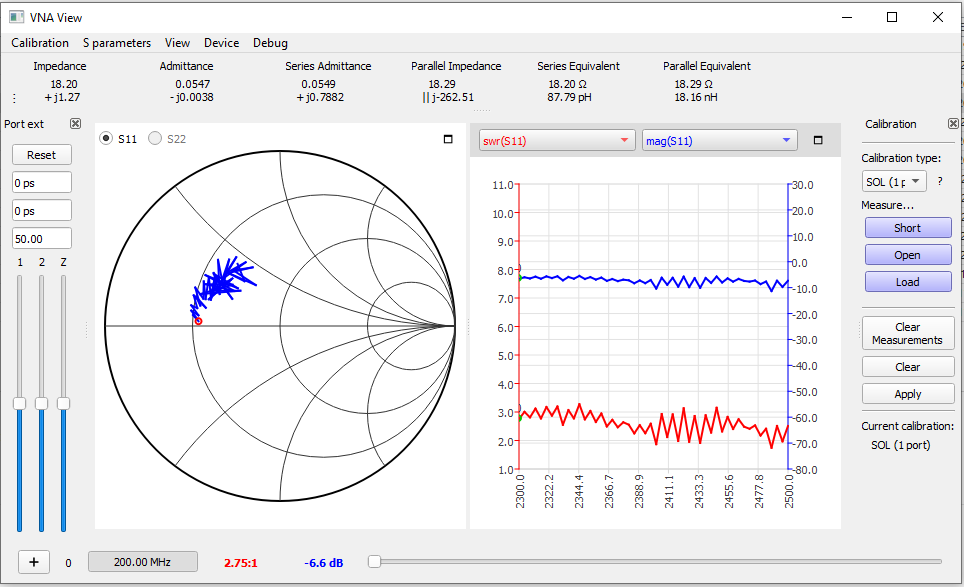The height and width of the screenshot is (587, 964).
Task: Open the S parameters menu
Action: click(x=117, y=42)
